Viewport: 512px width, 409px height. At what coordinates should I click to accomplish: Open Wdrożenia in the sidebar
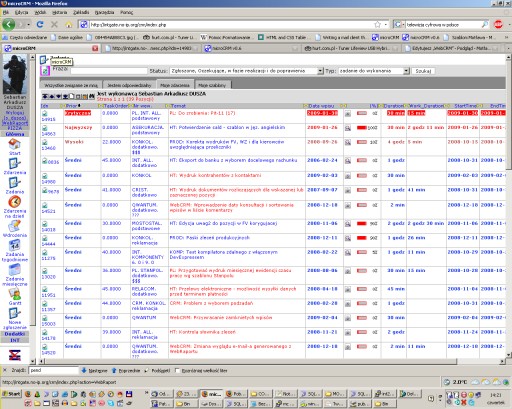pyautogui.click(x=15, y=229)
